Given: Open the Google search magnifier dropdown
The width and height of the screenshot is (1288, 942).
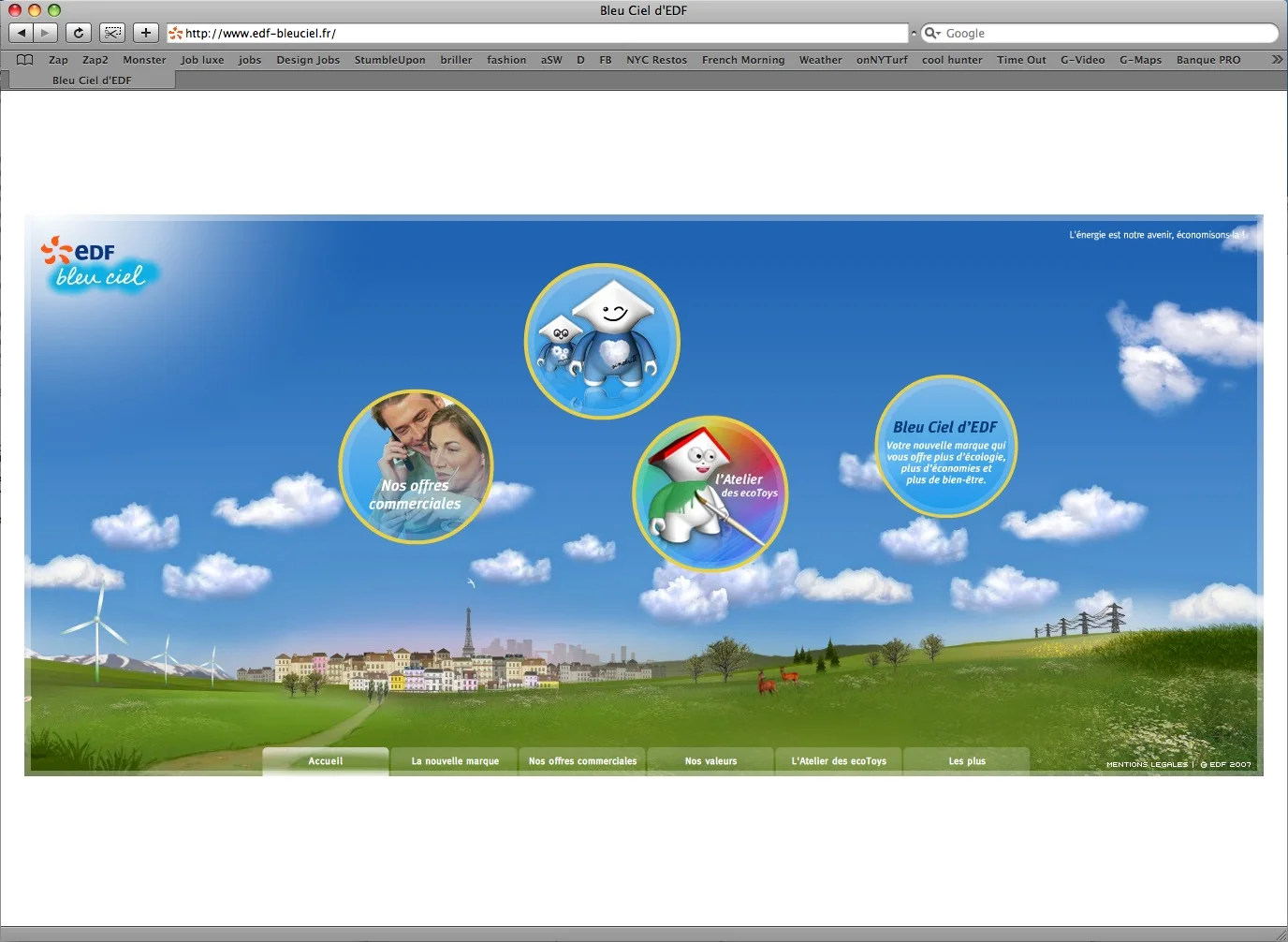Looking at the screenshot, I should (932, 34).
